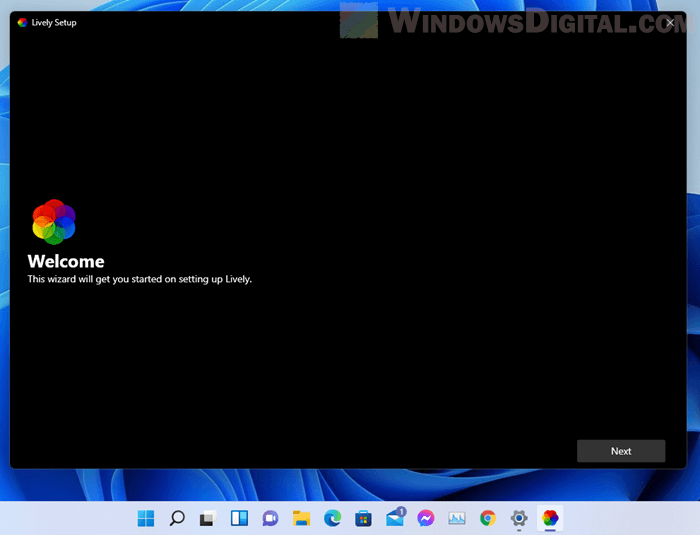Close the Lively Setup window

(x=670, y=23)
